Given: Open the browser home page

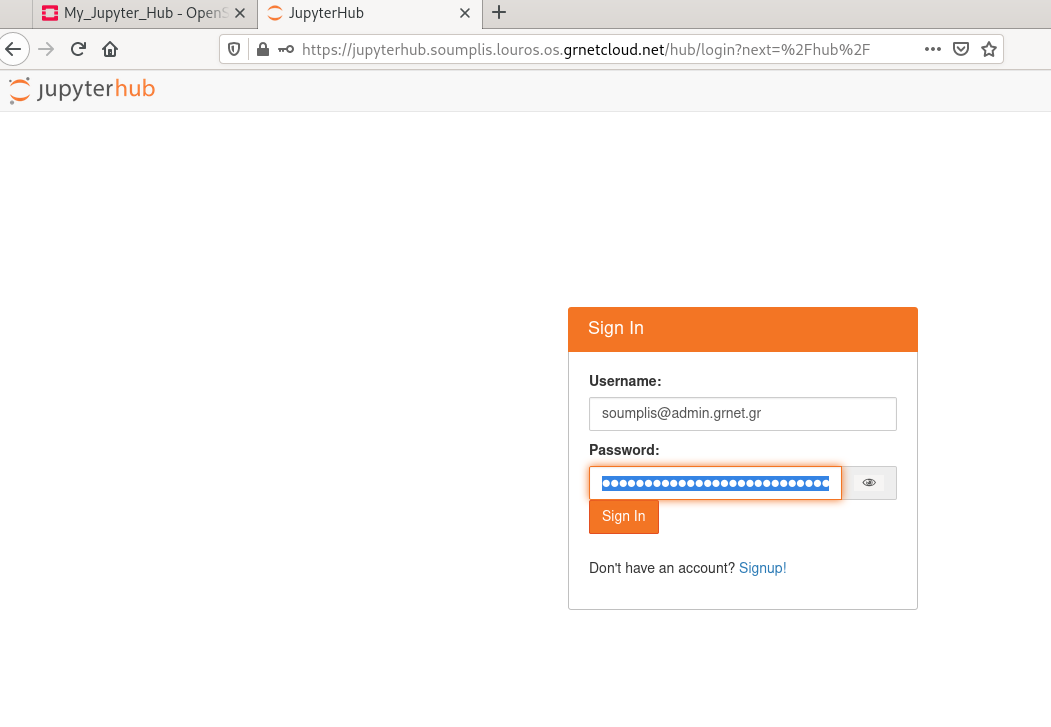Looking at the screenshot, I should [x=110, y=49].
